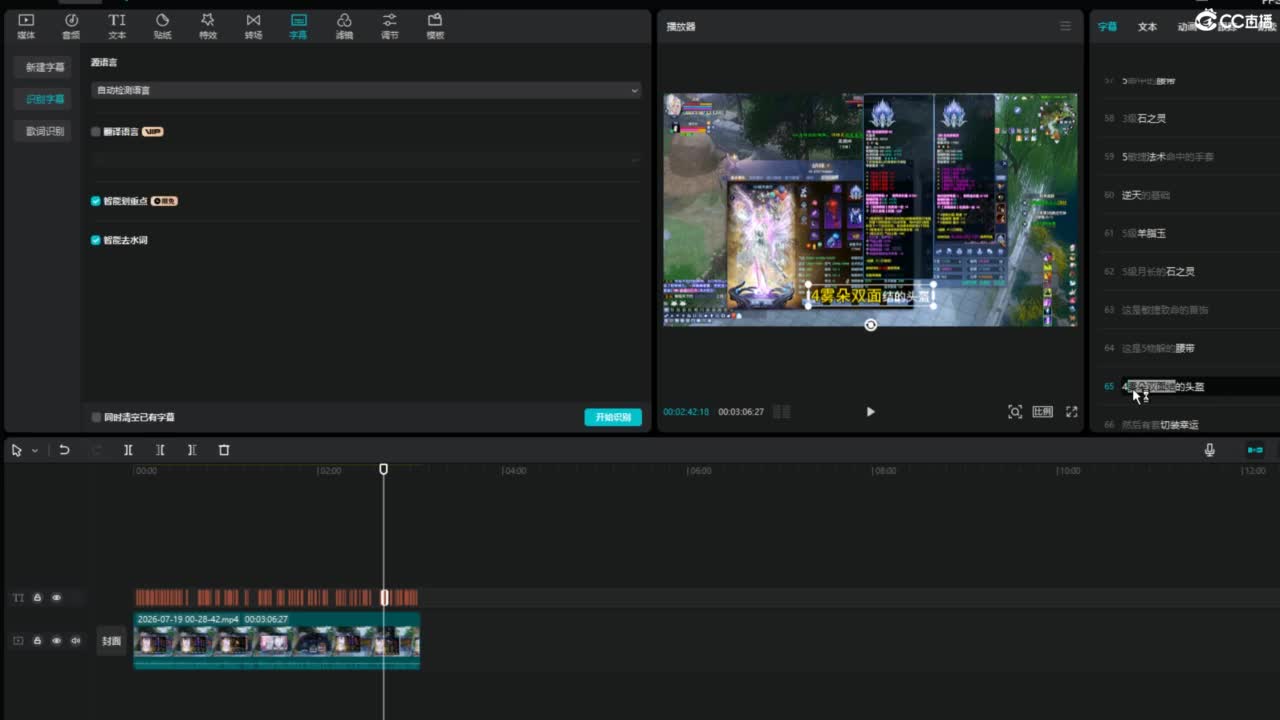Open the 特效 effects panel

[x=207, y=26]
